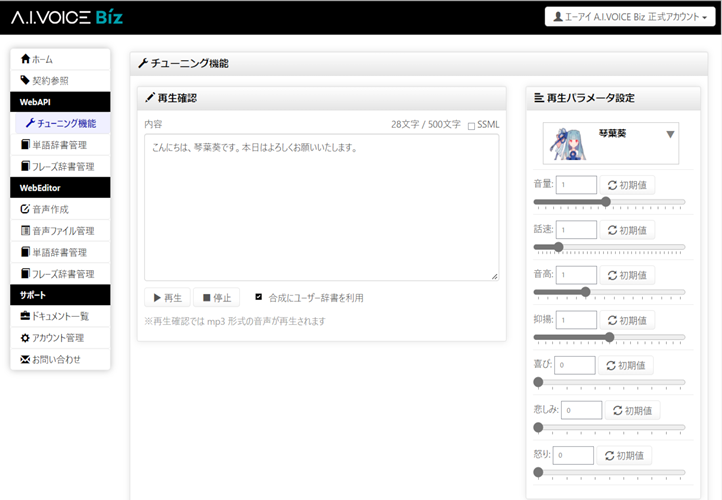Viewport: 722px width, 500px height.
Task: Click the briefcase icon beside ドキュメント一覧
Action: tap(25, 316)
